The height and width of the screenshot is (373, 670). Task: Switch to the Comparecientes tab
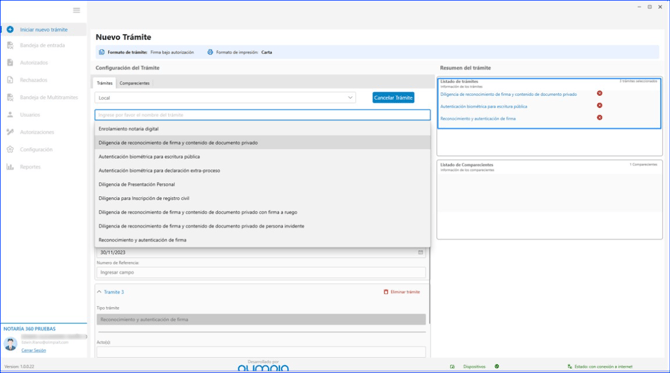coord(135,83)
